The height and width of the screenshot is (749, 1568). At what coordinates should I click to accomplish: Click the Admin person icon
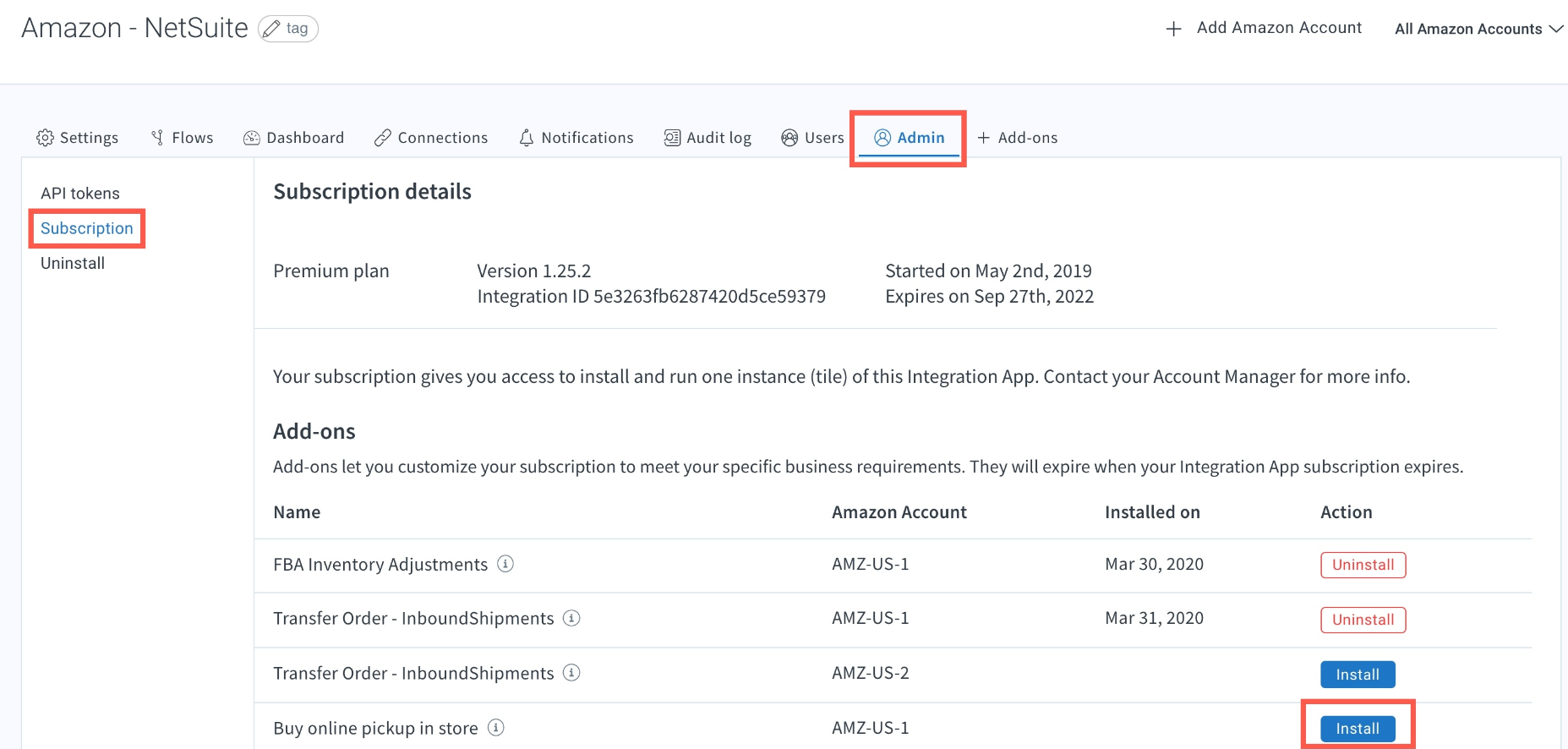882,138
